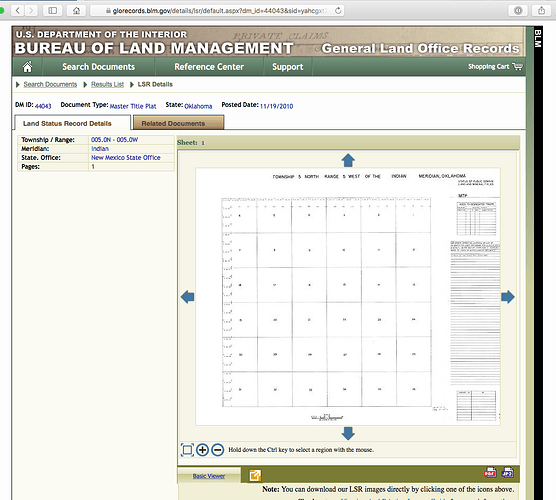Viewport: 556px width, 500px height.
Task: Pan the plat image down
Action: (x=348, y=433)
